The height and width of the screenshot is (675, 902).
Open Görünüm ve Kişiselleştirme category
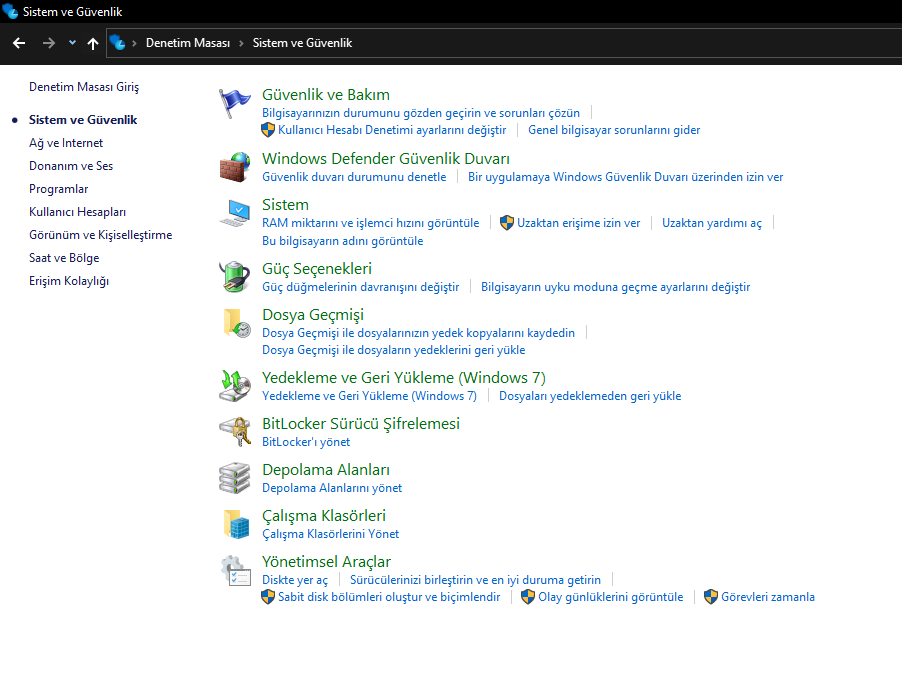pos(100,235)
